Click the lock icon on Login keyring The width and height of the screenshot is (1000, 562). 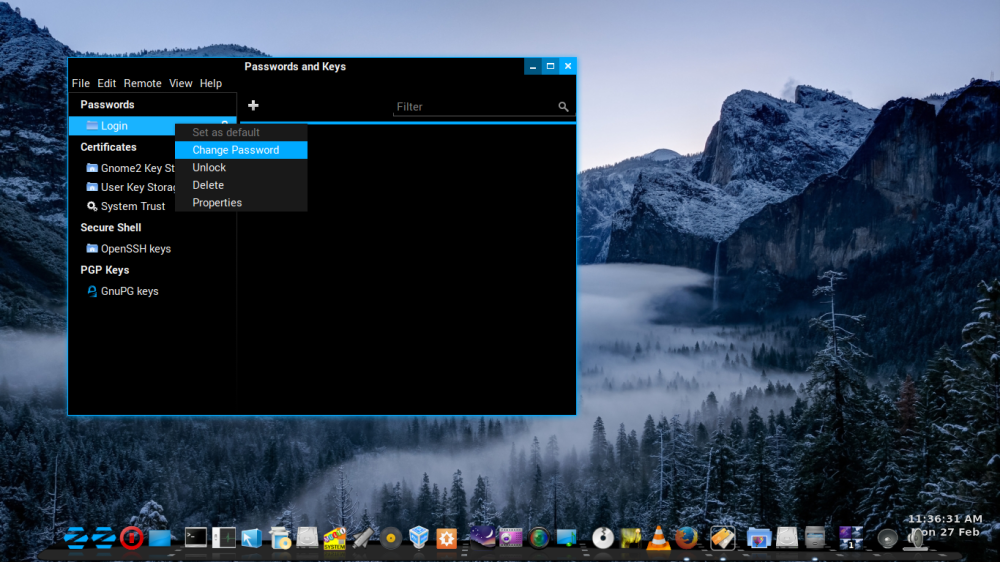click(x=225, y=124)
